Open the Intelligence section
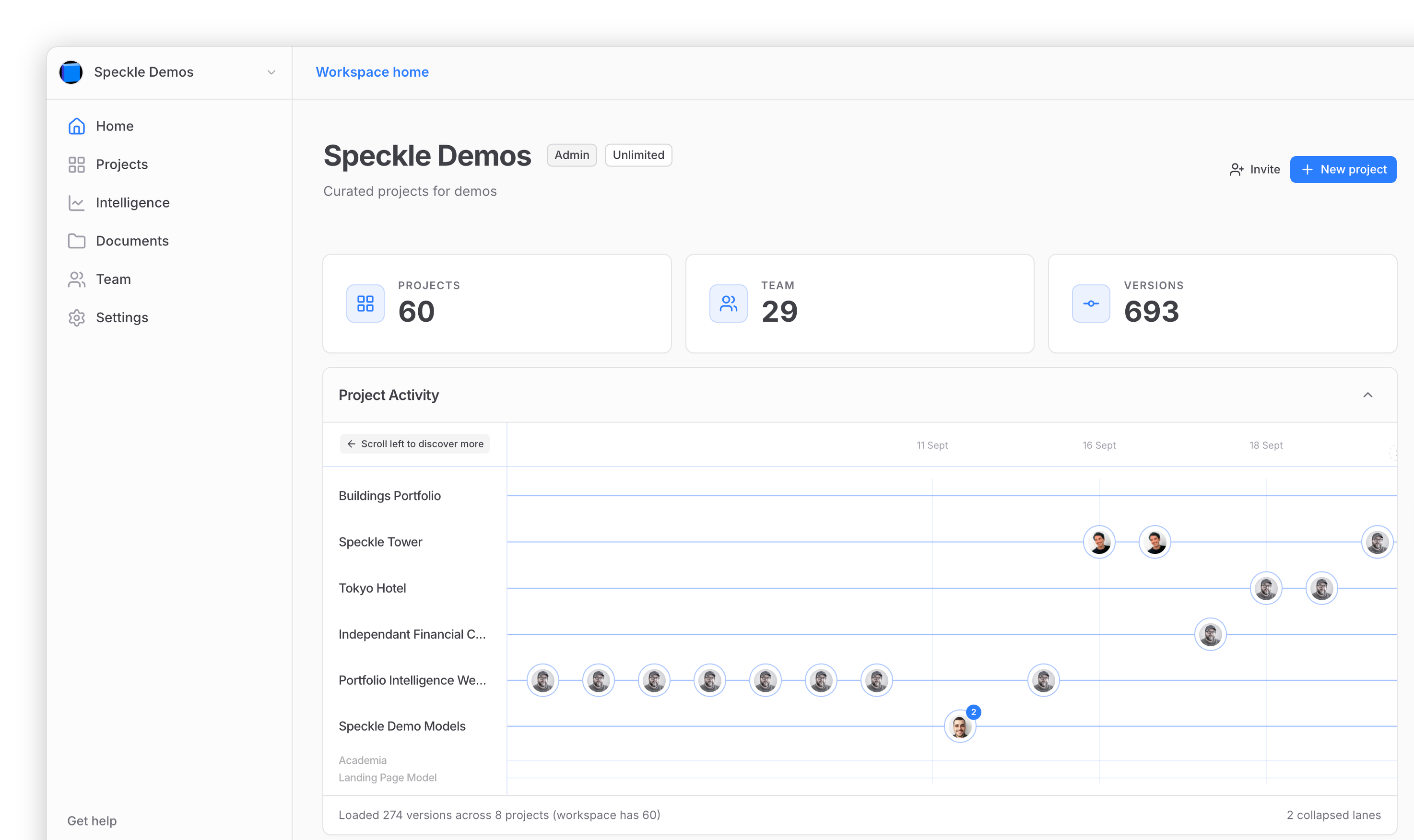The height and width of the screenshot is (840, 1414). [132, 203]
